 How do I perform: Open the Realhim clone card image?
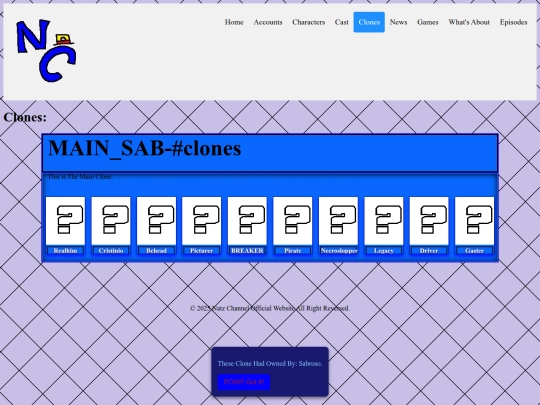click(65, 221)
